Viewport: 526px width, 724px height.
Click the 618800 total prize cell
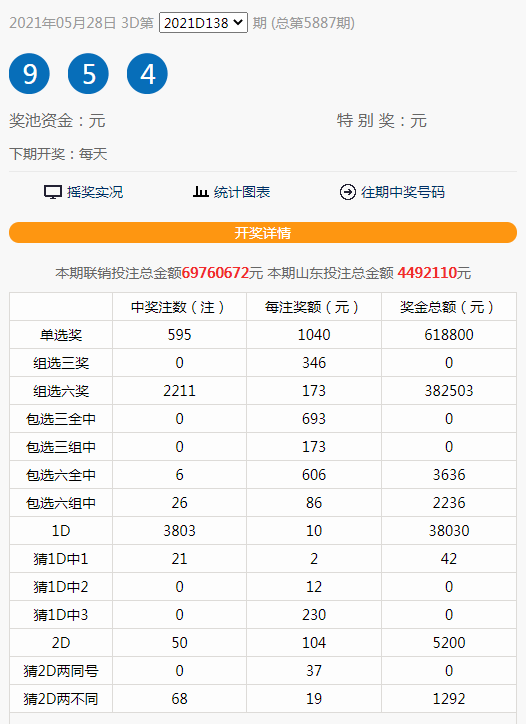[x=449, y=335]
